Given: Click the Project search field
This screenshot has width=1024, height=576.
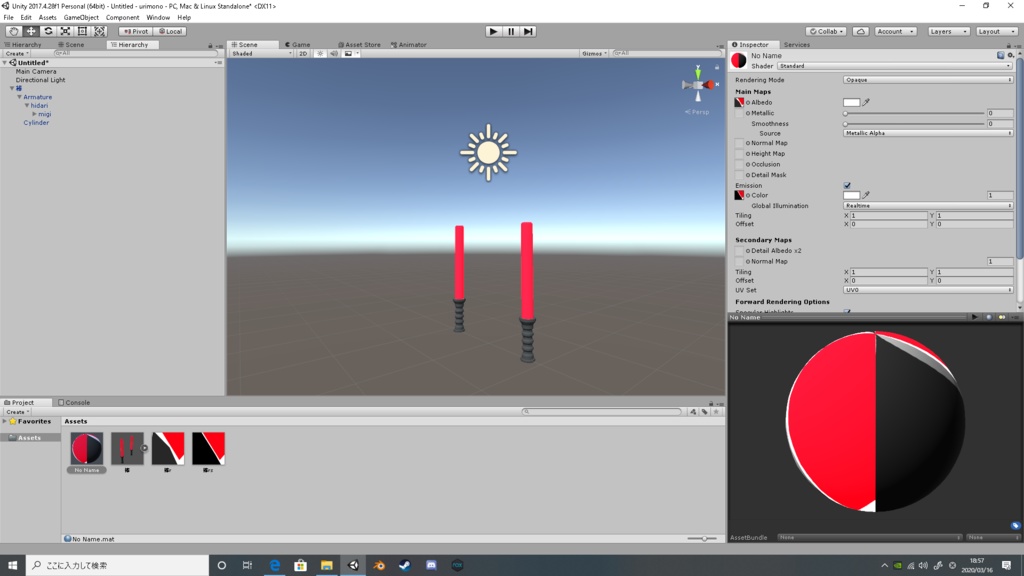Looking at the screenshot, I should tap(601, 411).
